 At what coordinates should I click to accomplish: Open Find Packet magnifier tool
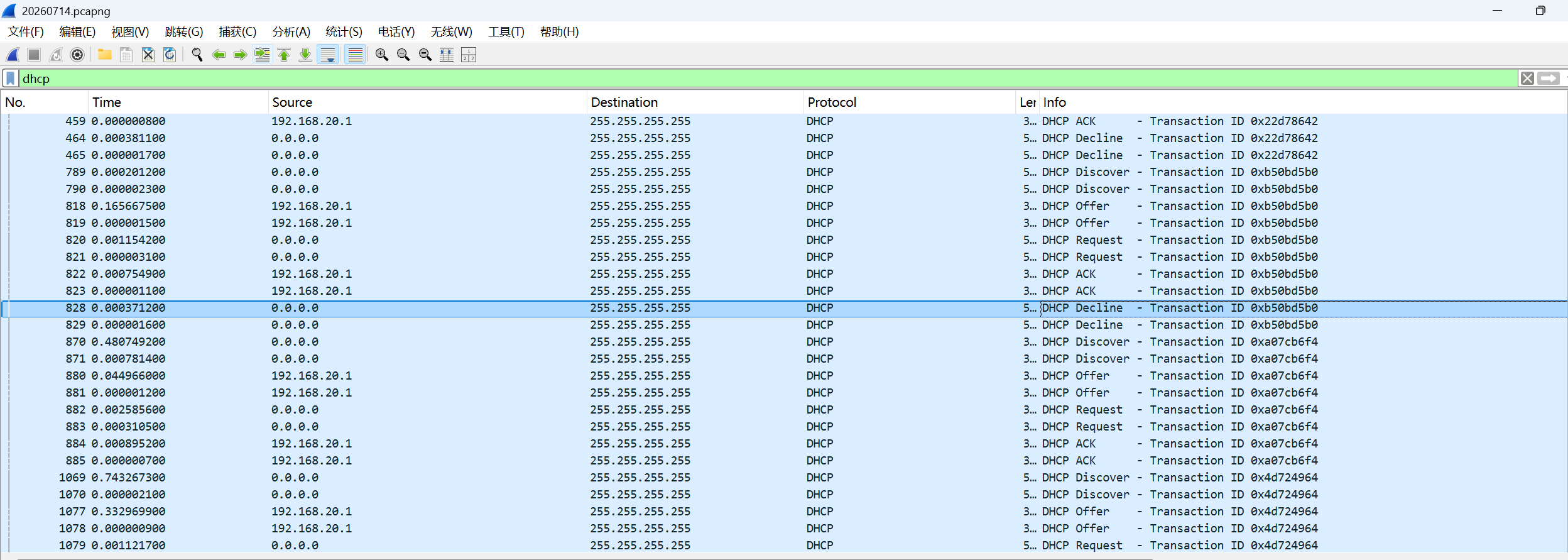click(197, 55)
